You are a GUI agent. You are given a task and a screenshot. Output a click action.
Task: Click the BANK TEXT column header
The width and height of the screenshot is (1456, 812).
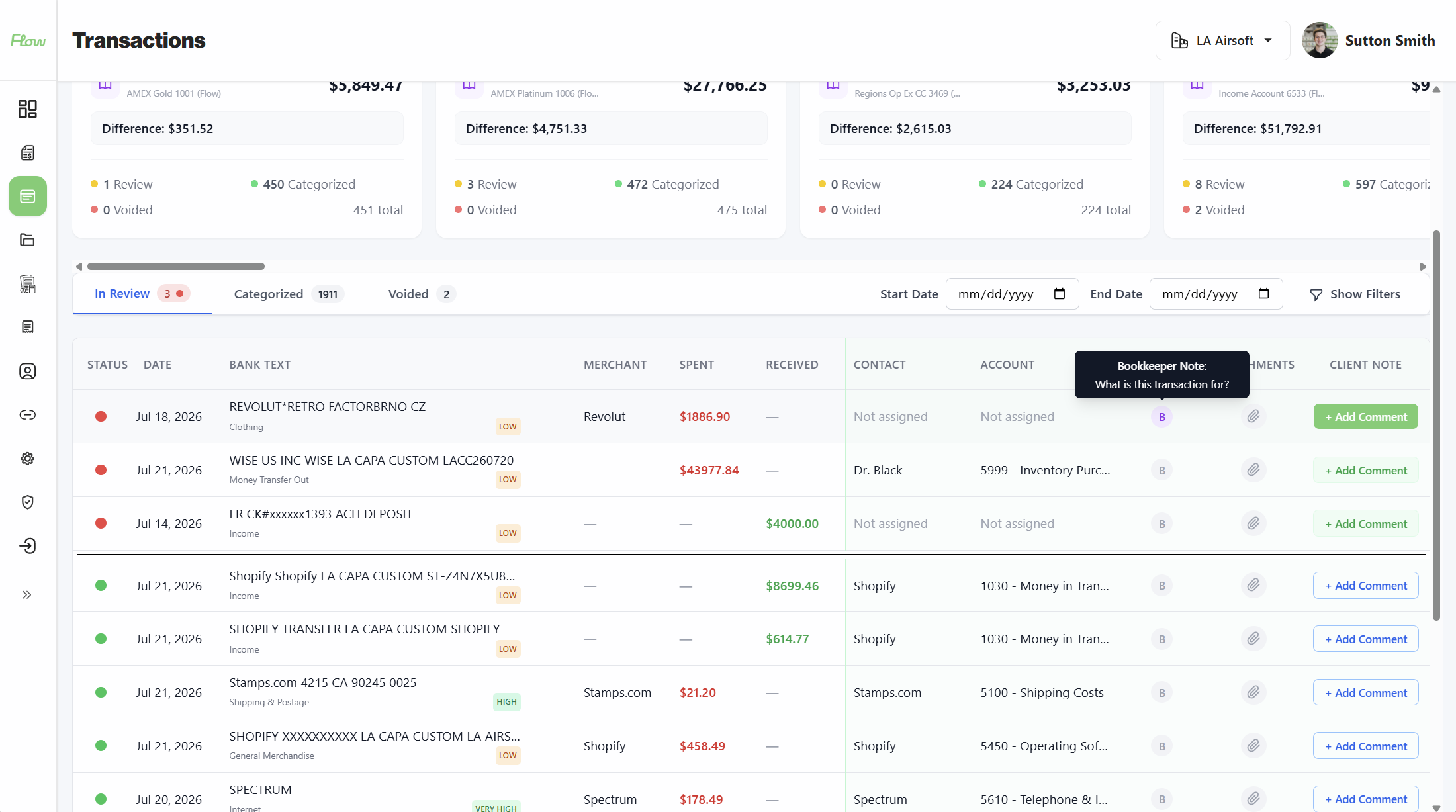(259, 365)
